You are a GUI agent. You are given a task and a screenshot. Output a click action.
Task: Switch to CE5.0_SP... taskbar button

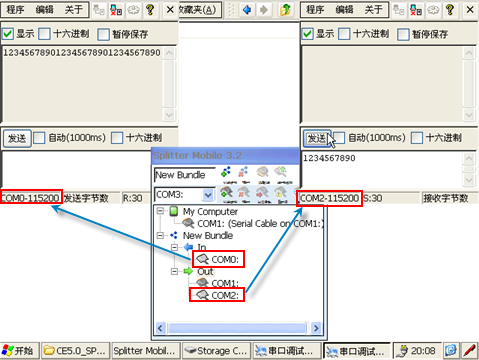point(75,351)
